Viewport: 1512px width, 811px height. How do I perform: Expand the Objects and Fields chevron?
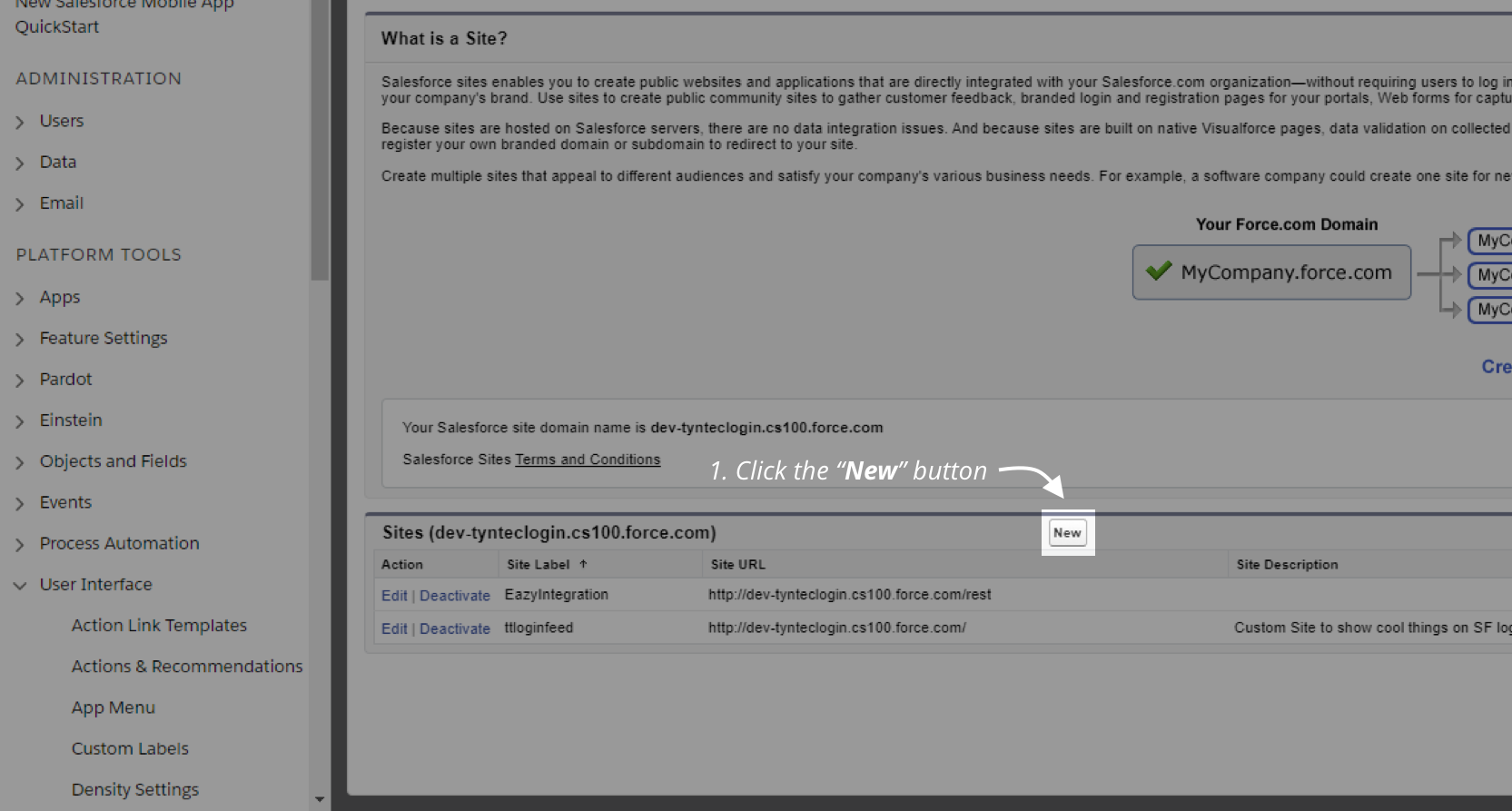[x=20, y=462]
